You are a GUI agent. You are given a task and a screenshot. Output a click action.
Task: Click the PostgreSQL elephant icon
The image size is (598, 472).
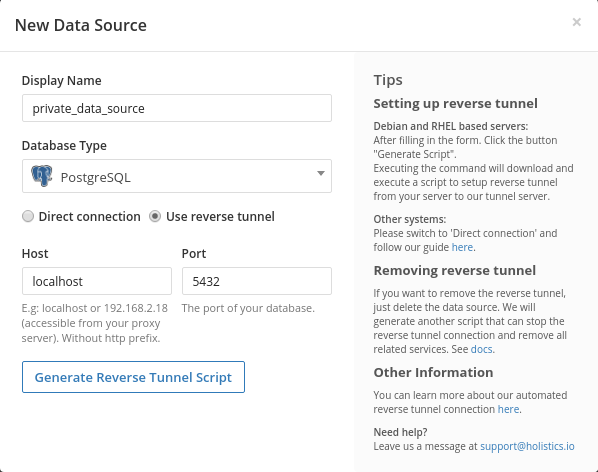pos(42,176)
